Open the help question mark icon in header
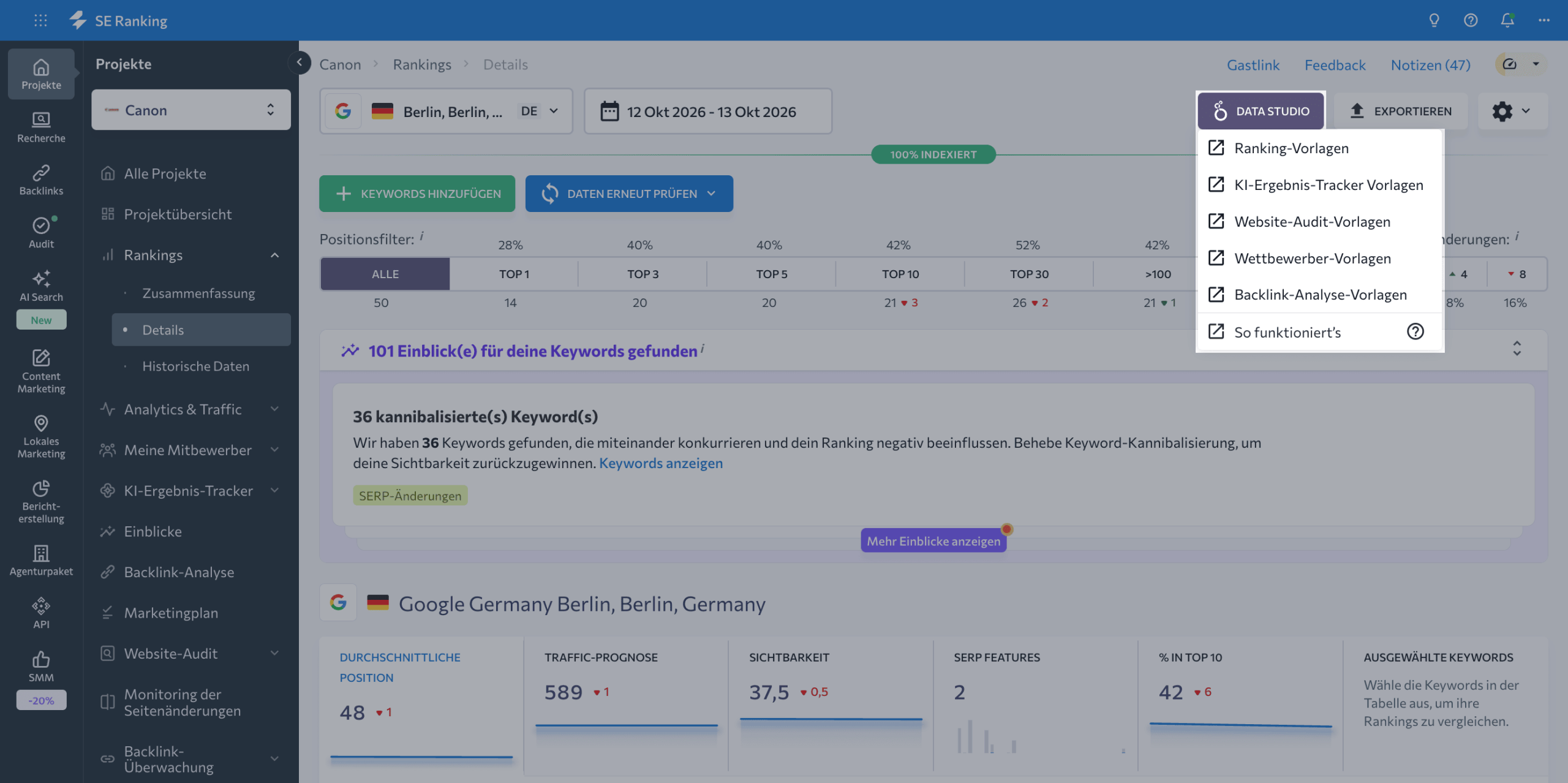 [1471, 20]
